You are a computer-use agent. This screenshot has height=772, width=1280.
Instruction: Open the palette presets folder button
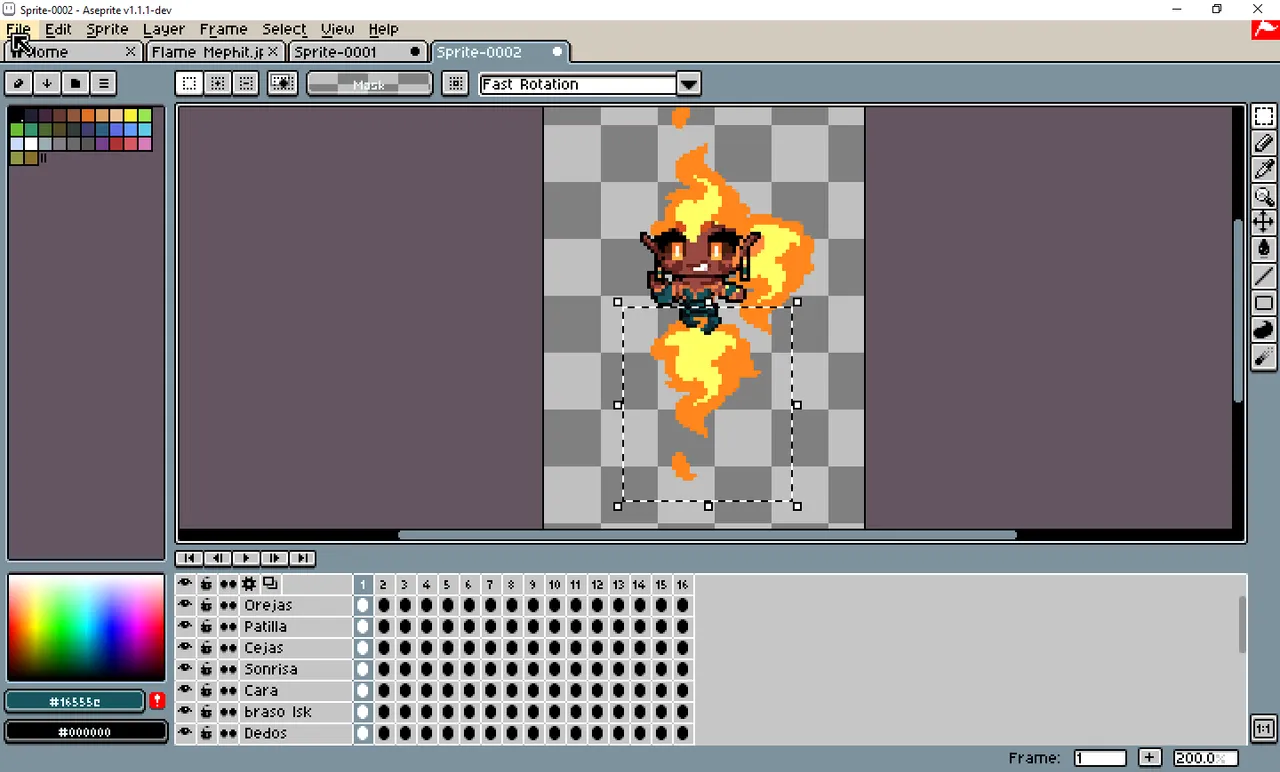coord(75,83)
